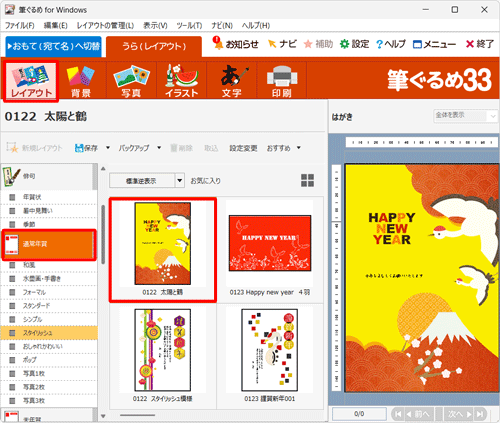Image resolution: width=500 pixels, height=423 pixels.
Task: Open the ファイル(F) menu
Action: click(x=20, y=25)
